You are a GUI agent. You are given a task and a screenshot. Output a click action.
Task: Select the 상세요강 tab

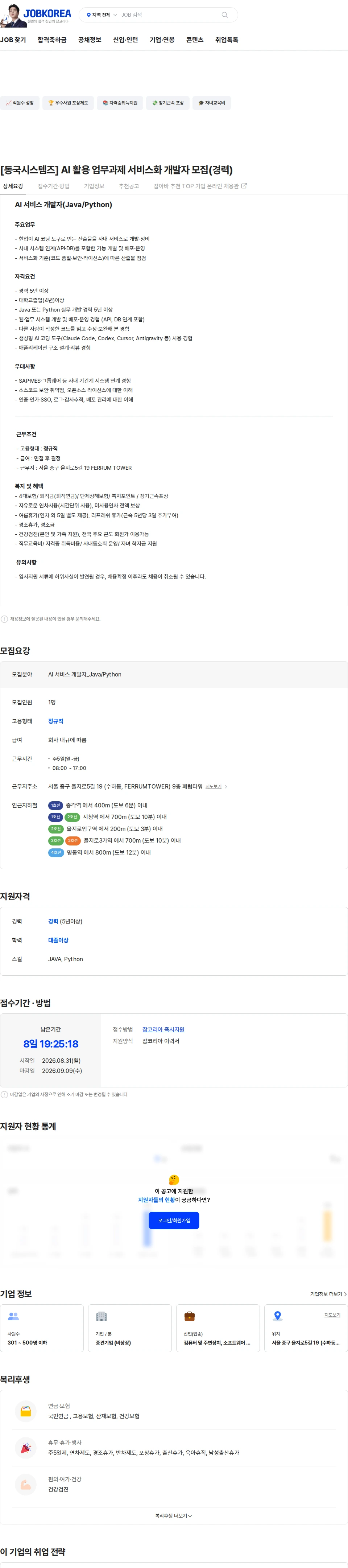(13, 186)
